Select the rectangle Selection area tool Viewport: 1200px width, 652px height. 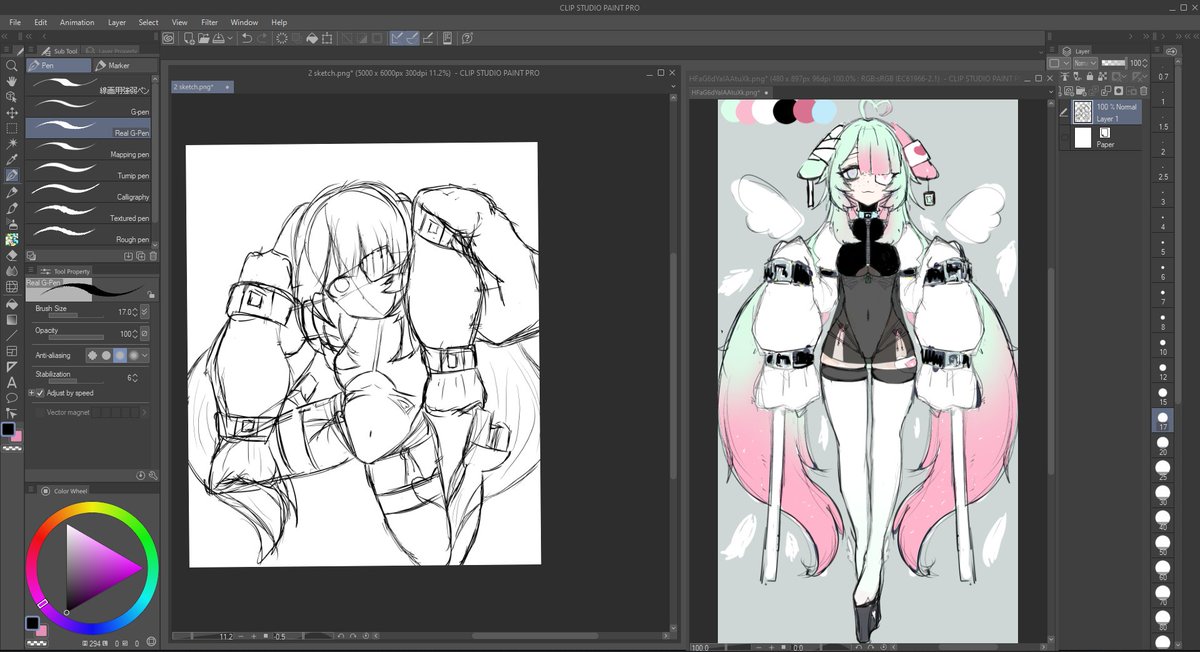coord(11,128)
